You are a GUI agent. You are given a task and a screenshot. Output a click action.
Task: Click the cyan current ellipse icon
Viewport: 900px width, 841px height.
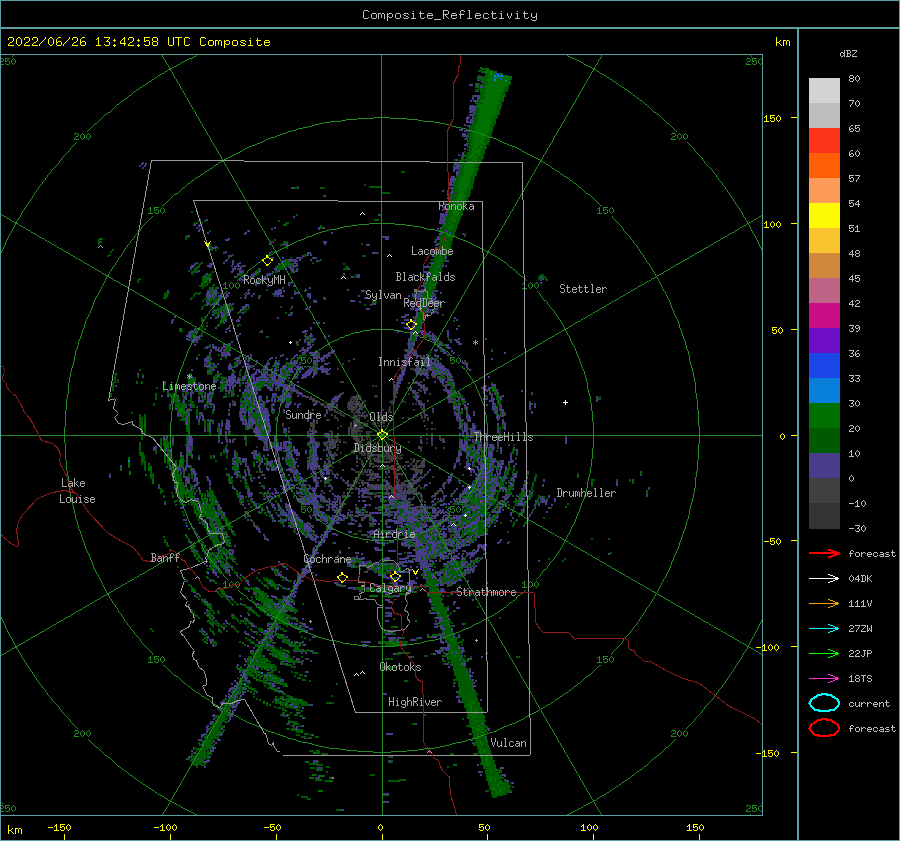tap(824, 703)
